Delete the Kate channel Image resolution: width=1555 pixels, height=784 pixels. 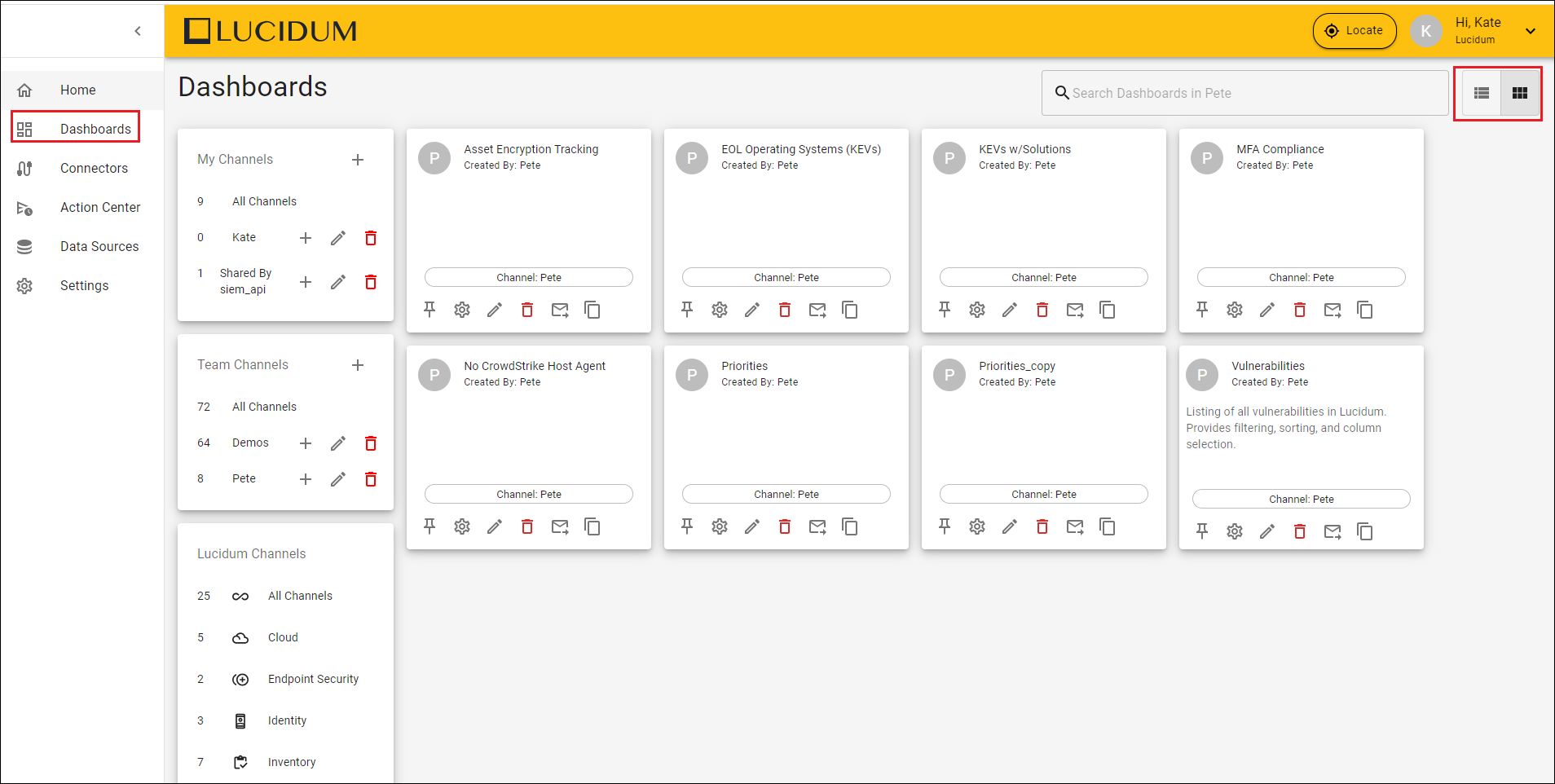click(371, 238)
